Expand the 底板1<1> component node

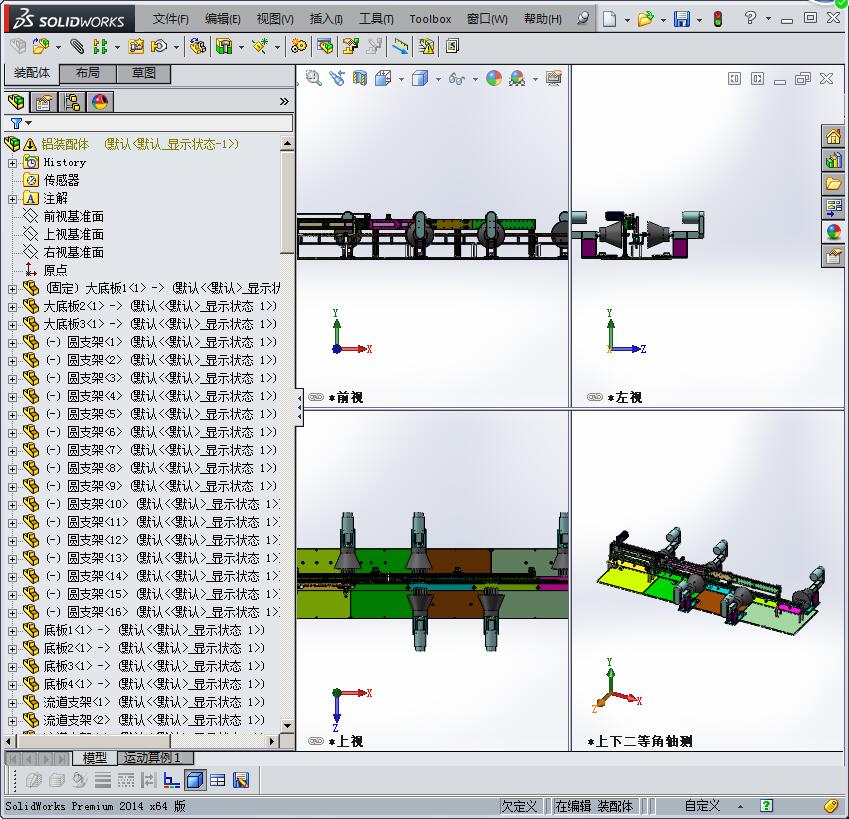pyautogui.click(x=12, y=631)
